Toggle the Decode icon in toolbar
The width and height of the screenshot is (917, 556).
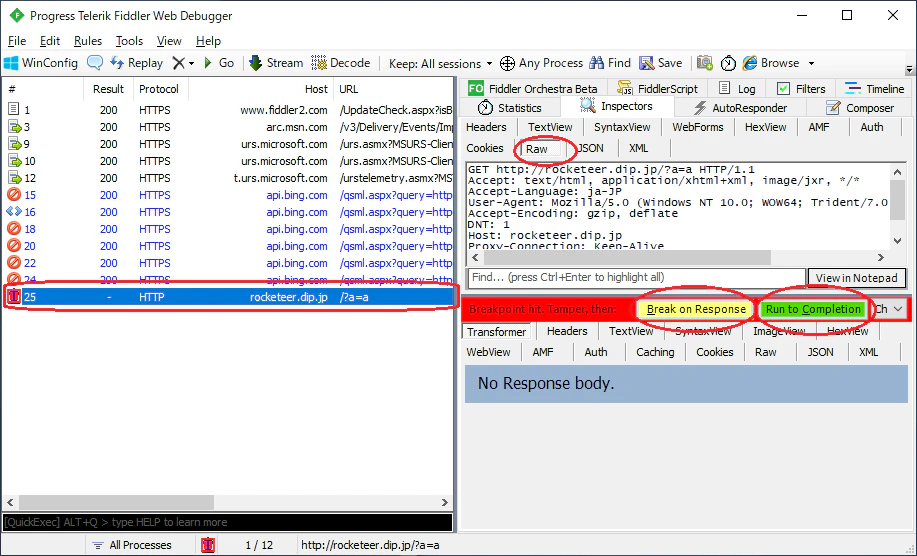point(319,63)
